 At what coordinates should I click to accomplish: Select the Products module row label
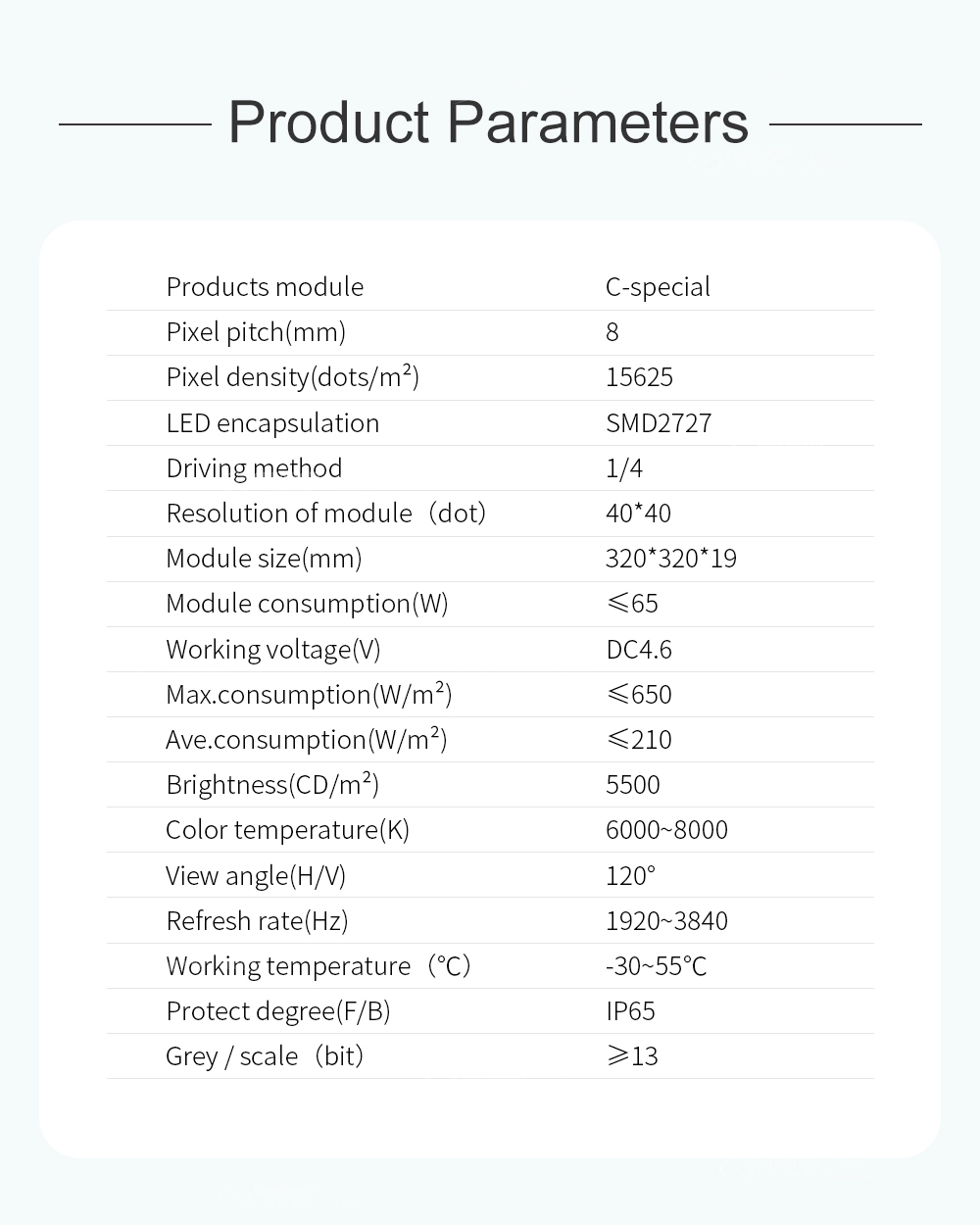point(265,287)
